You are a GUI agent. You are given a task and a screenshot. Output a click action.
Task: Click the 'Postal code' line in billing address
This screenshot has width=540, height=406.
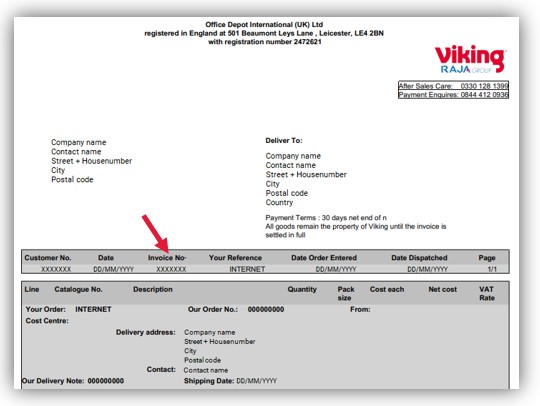click(x=72, y=179)
